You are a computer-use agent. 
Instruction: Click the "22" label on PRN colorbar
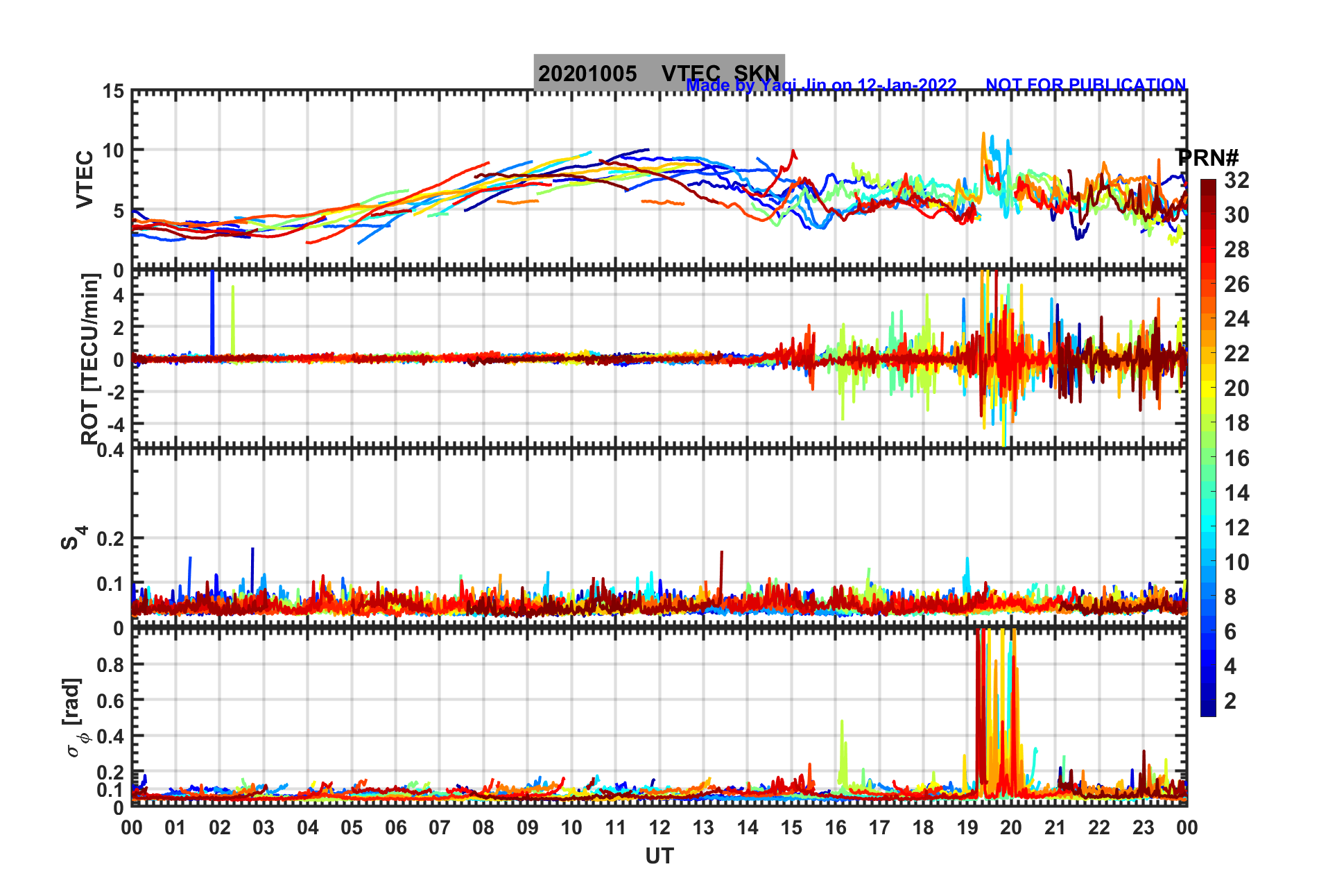[x=1236, y=354]
